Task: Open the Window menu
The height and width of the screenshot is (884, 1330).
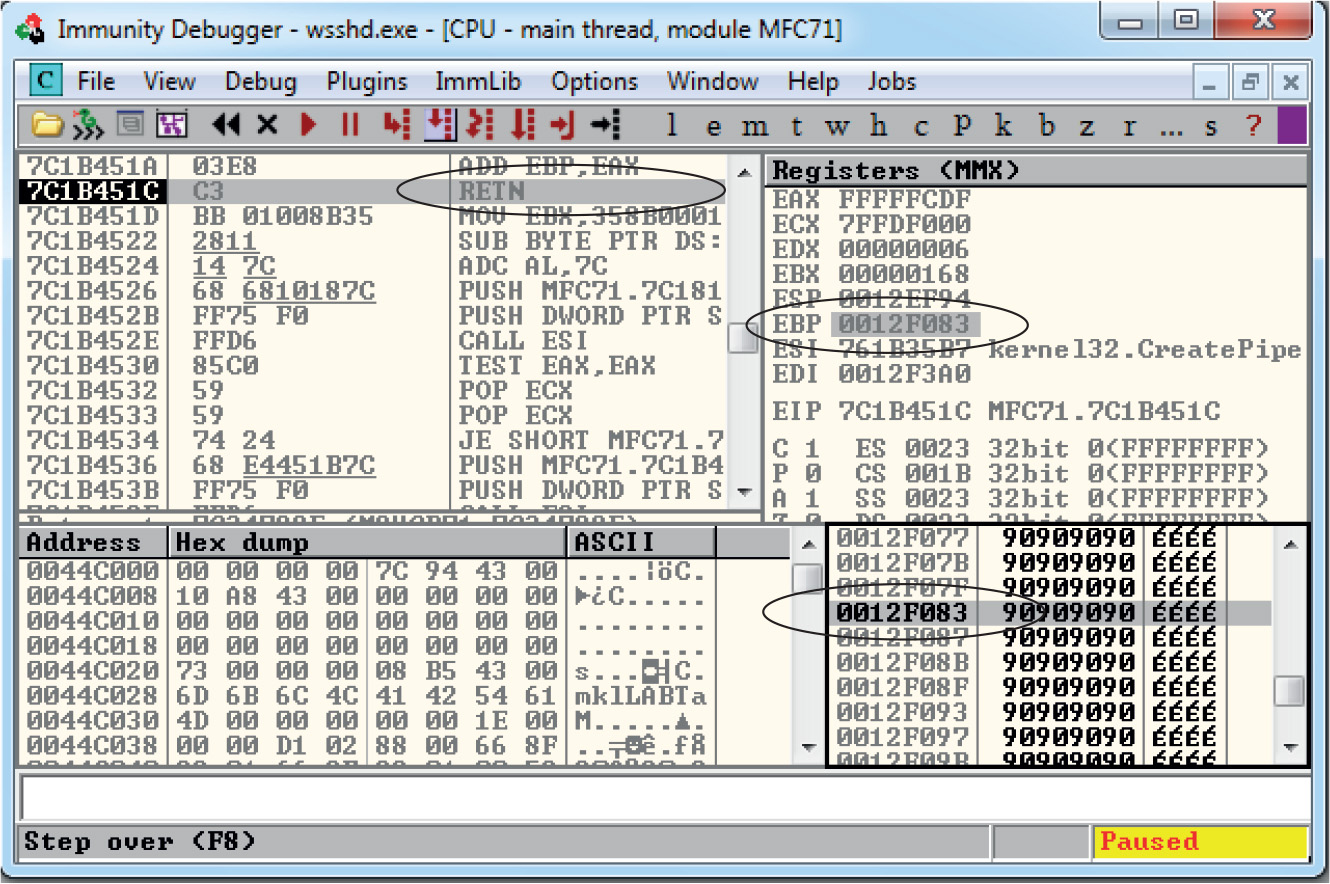Action: 713,81
